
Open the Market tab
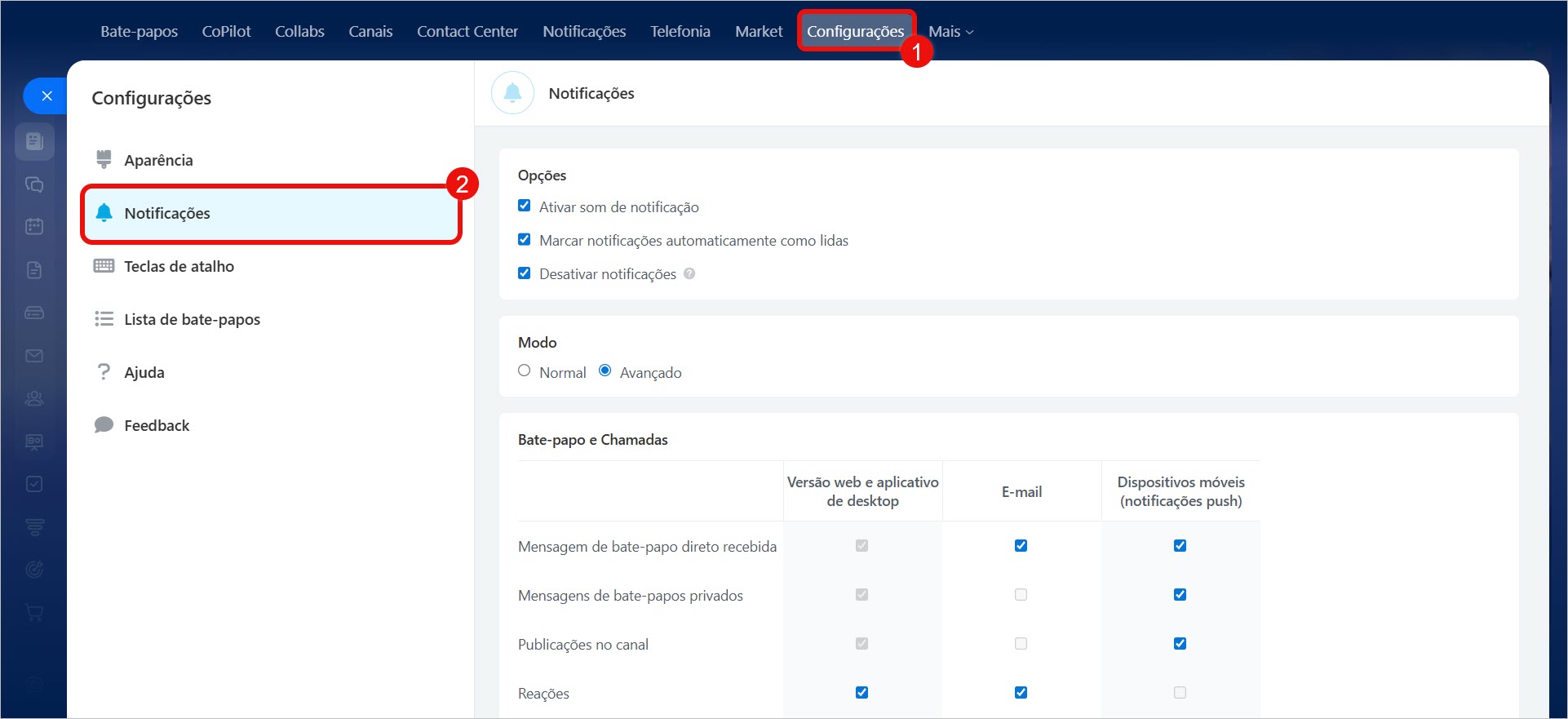click(759, 31)
